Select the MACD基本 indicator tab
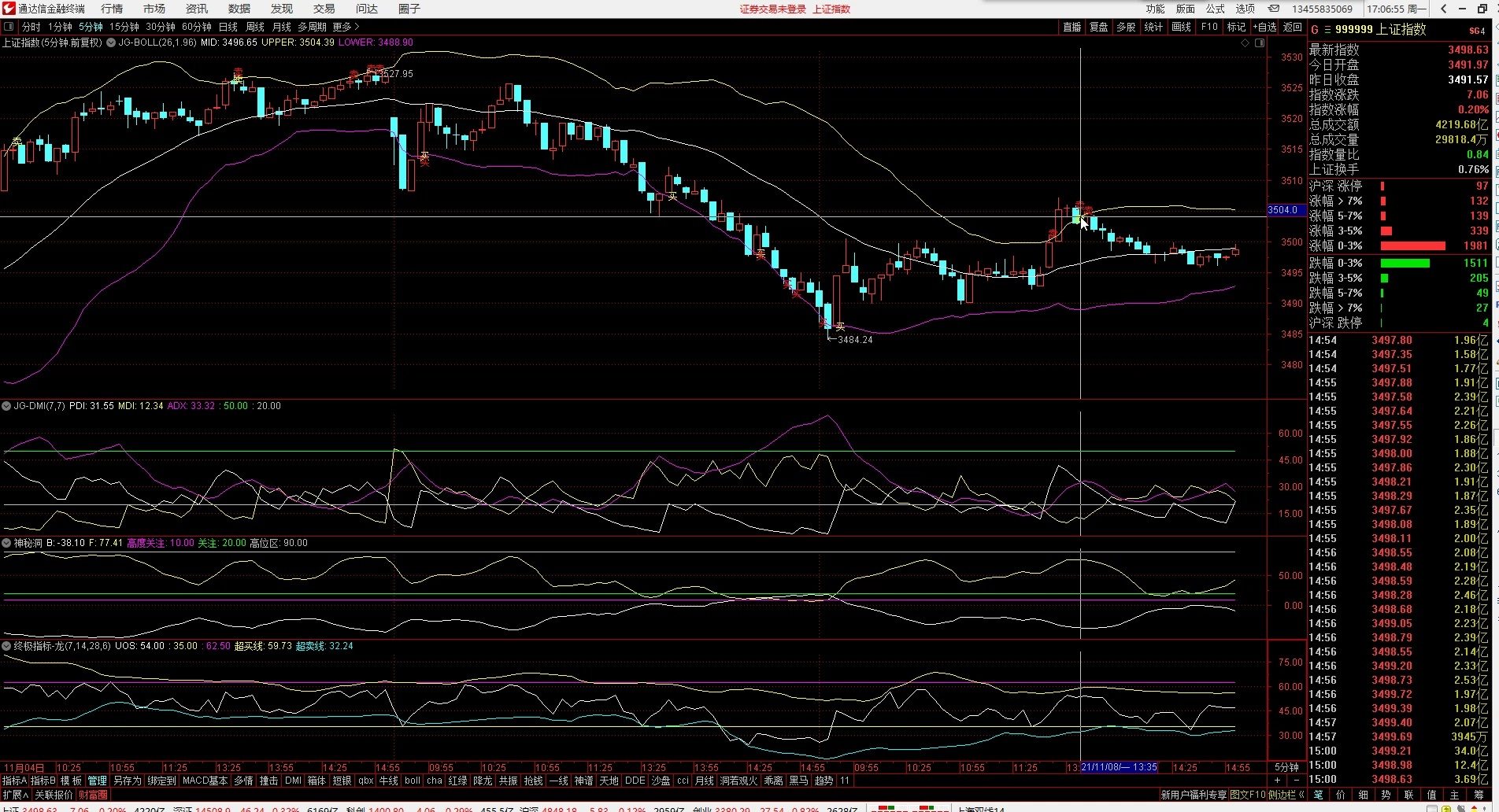 coord(205,781)
